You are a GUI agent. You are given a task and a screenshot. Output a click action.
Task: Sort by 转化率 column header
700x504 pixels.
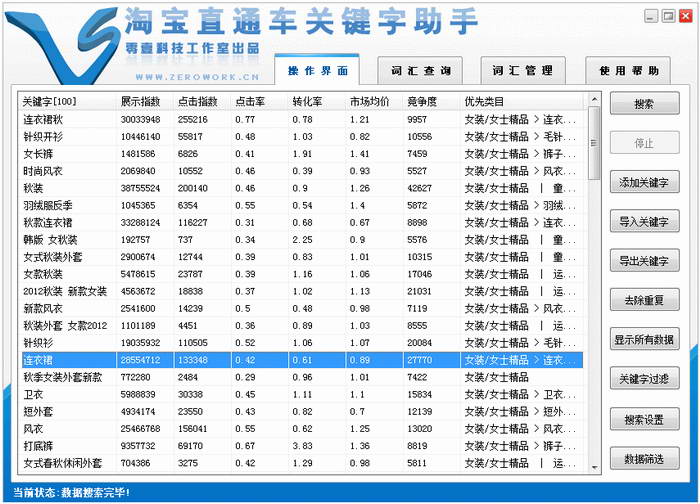click(317, 101)
